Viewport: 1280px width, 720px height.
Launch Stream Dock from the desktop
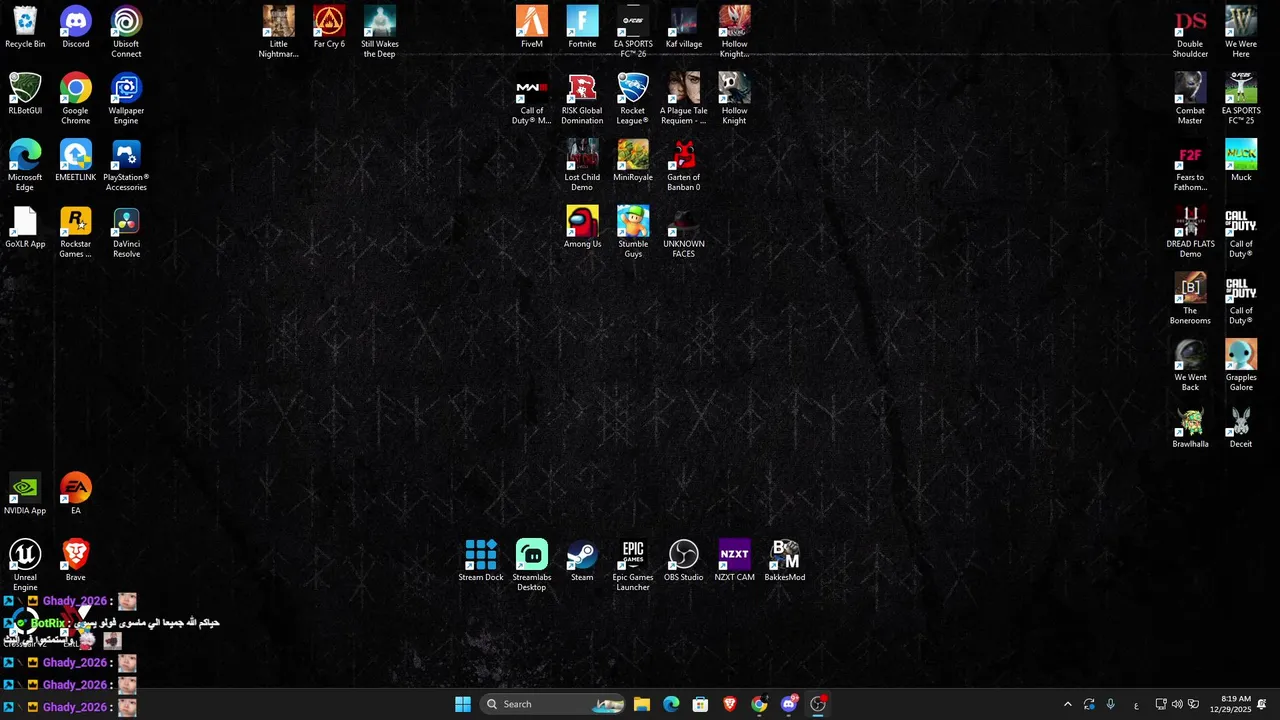click(x=481, y=560)
